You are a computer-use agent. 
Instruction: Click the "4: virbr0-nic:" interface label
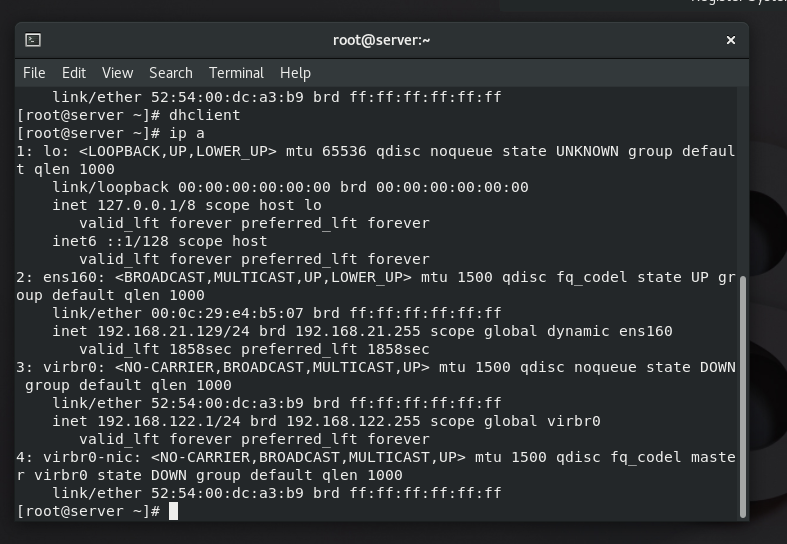pos(78,457)
